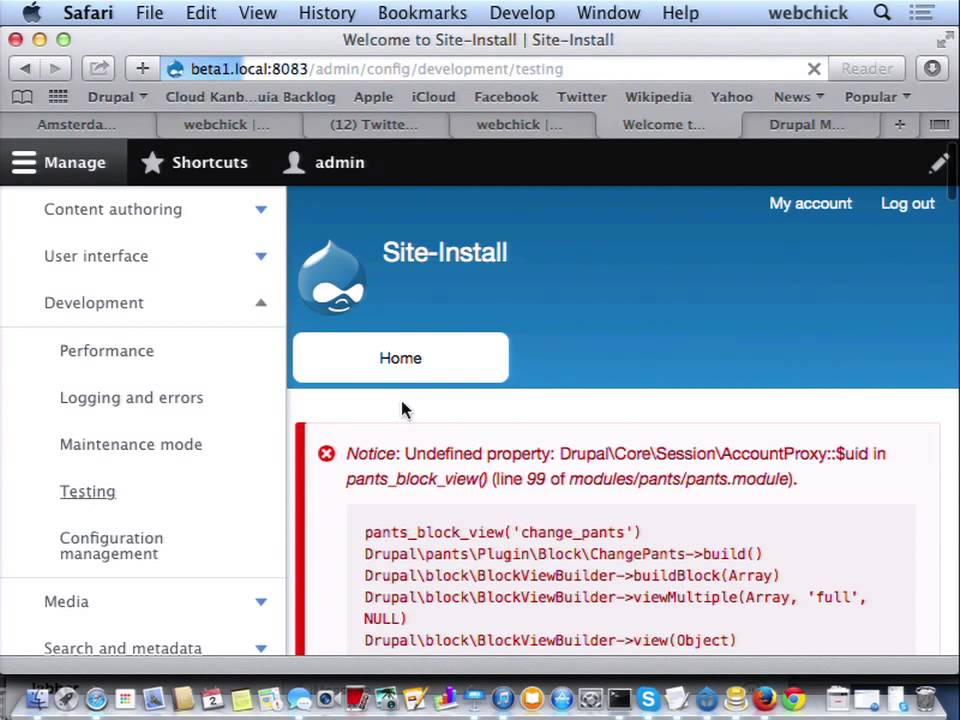Launch Finder from the Dock

(38, 699)
